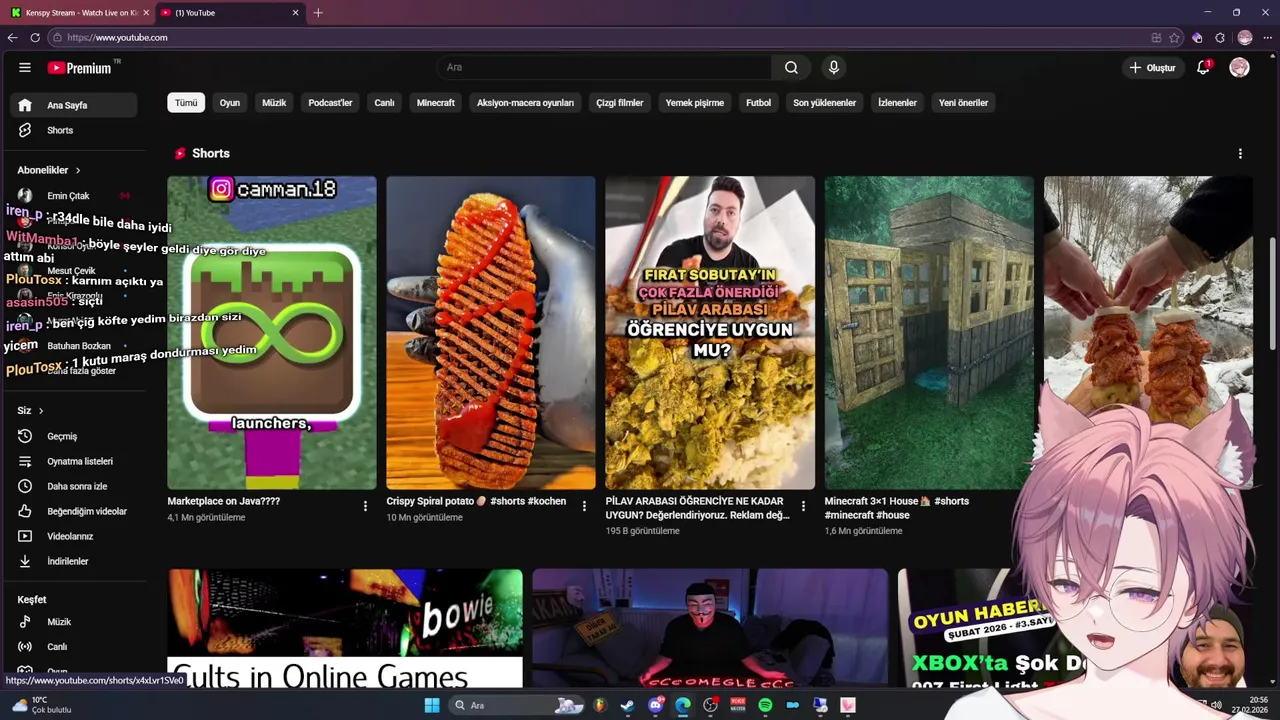Open options for Pilav Arabası short
The height and width of the screenshot is (720, 1280).
[802, 506]
